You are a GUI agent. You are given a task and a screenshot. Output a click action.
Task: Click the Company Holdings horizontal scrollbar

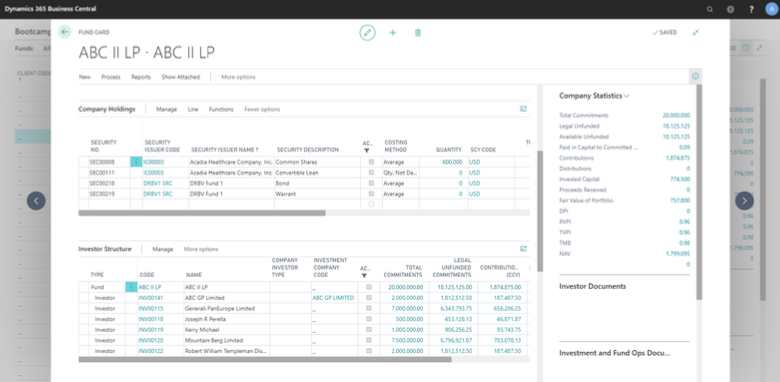[202, 213]
